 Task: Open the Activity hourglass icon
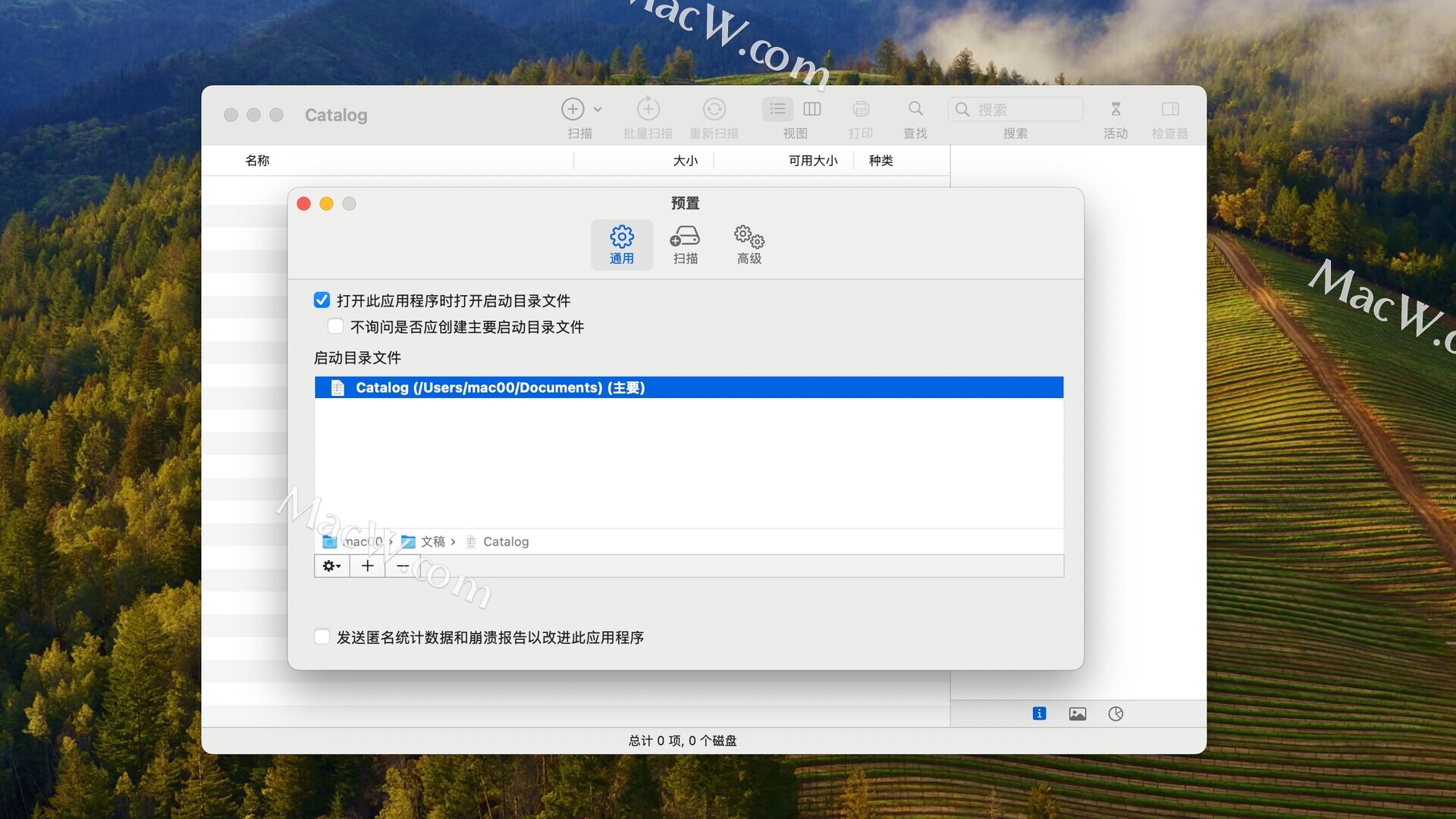pos(1116,109)
